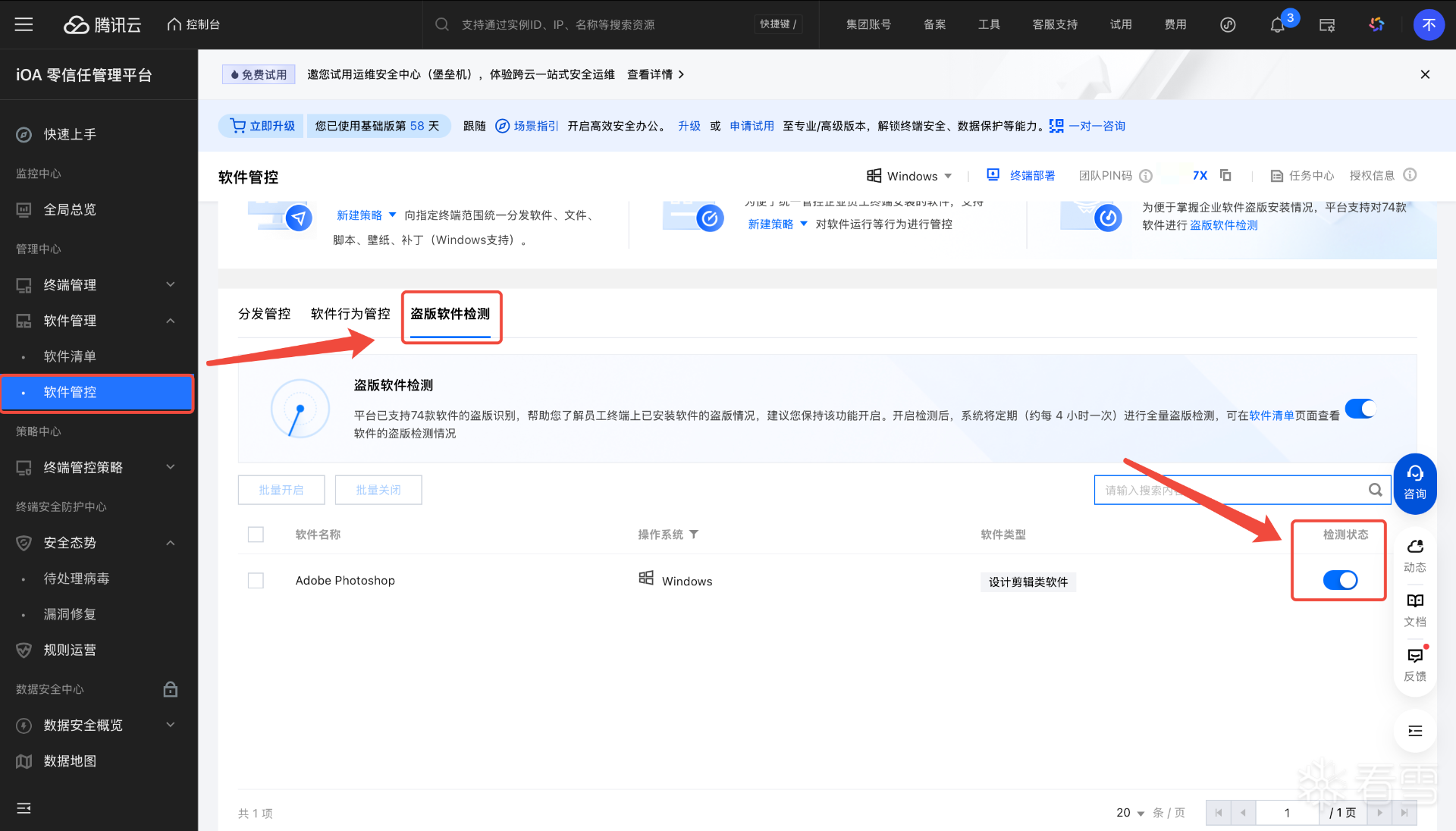The width and height of the screenshot is (1456, 831).
Task: Disable the 盗版软件检测 master switch
Action: (1360, 409)
